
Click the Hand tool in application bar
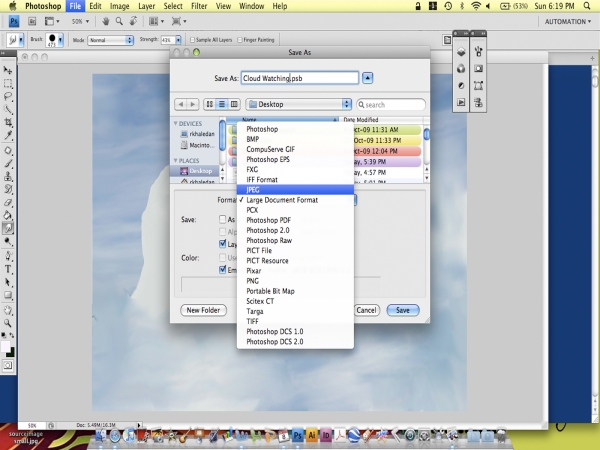(x=106, y=21)
